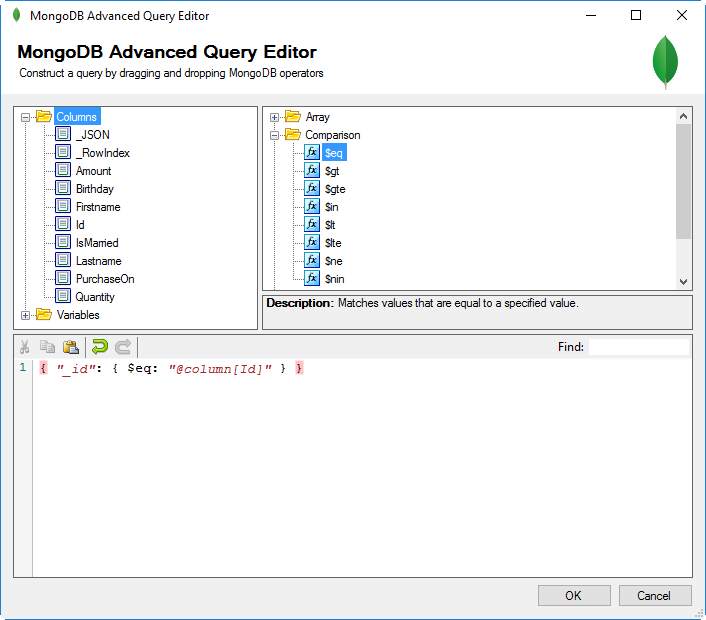This screenshot has height=620, width=706.
Task: Select the PurchaseOn column label
Action: tap(105, 279)
